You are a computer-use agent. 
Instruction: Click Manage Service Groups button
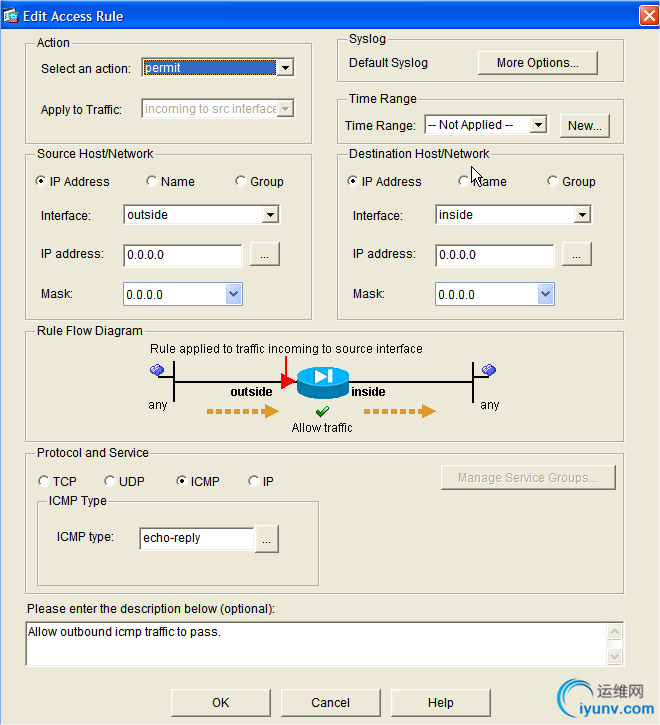click(528, 478)
